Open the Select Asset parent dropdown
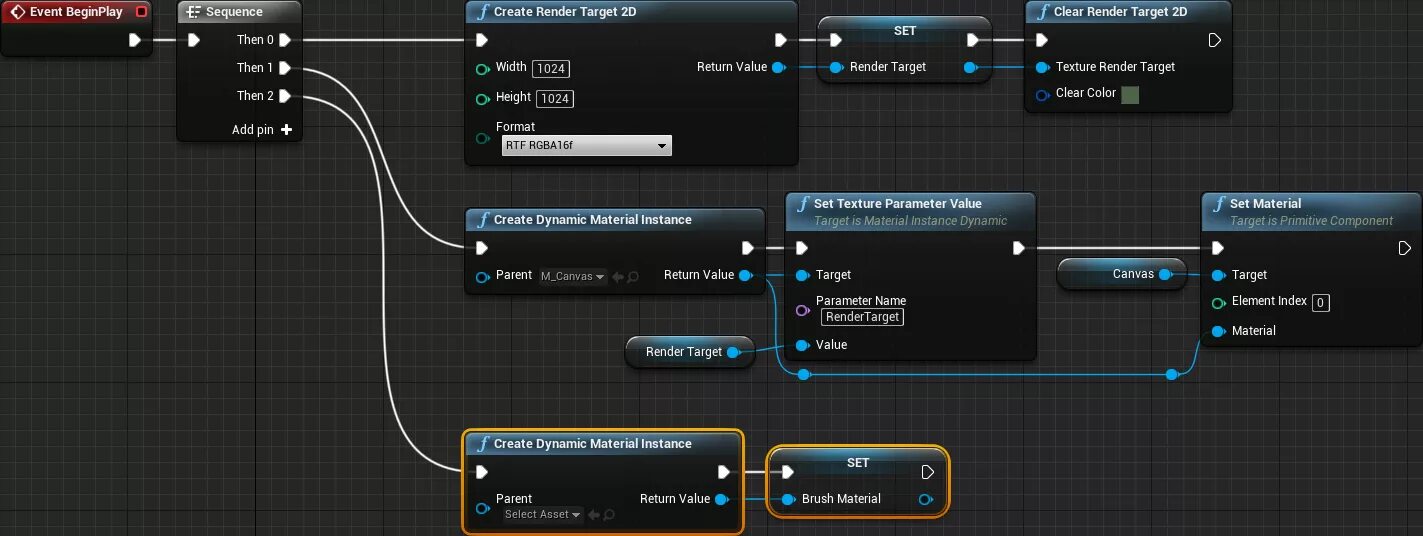 click(543, 515)
